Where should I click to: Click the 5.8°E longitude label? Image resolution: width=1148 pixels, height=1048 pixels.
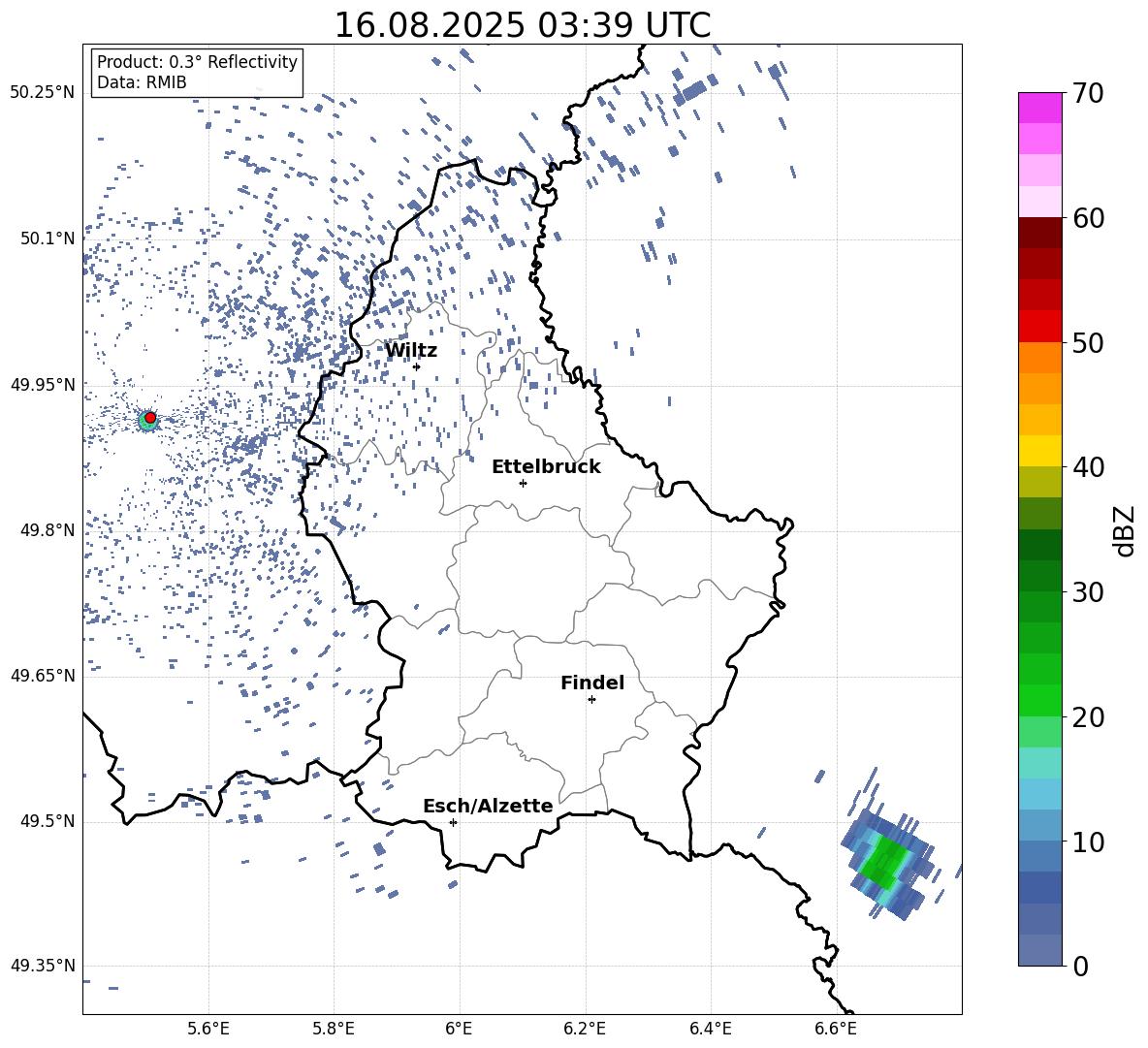coord(334,1029)
